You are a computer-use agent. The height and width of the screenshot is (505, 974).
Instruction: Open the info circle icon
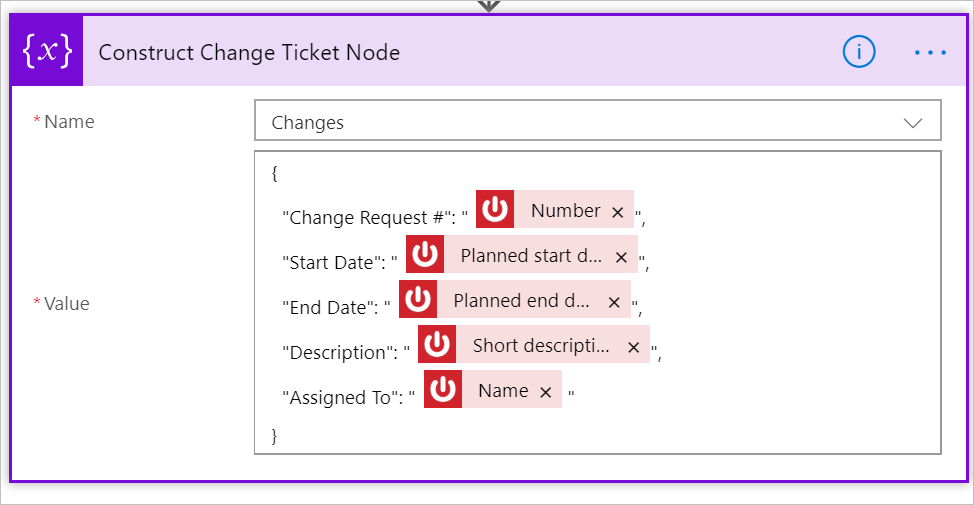pos(859,52)
